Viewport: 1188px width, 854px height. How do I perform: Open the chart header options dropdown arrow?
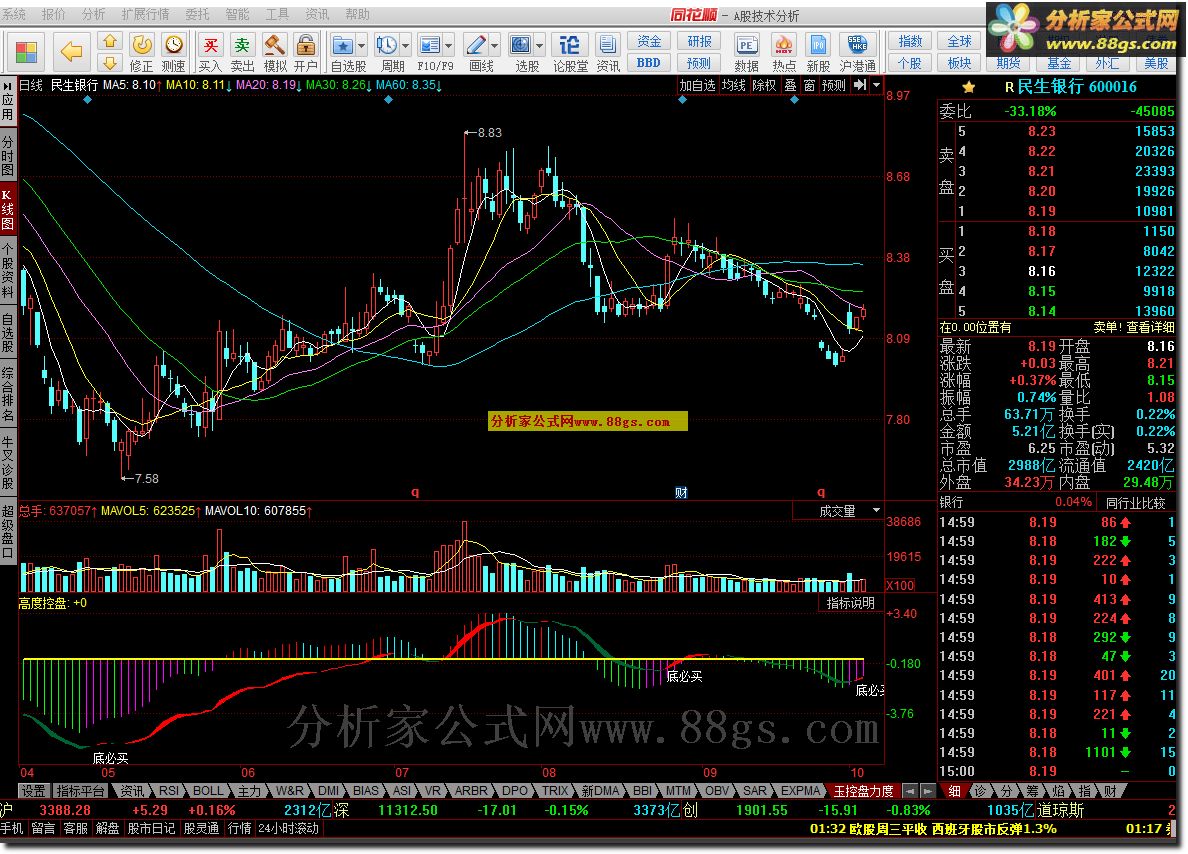coord(876,85)
